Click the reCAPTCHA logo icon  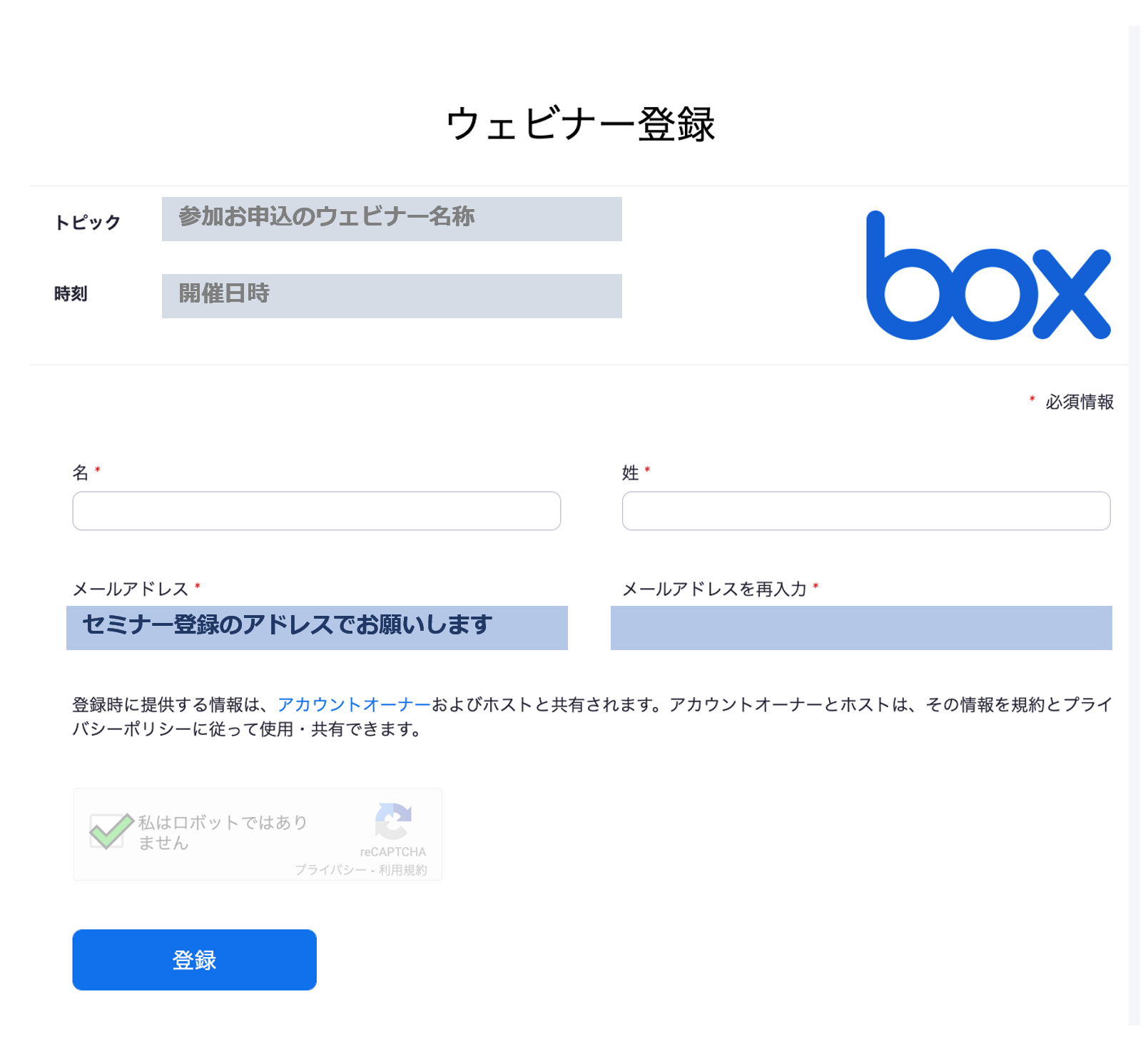click(393, 821)
